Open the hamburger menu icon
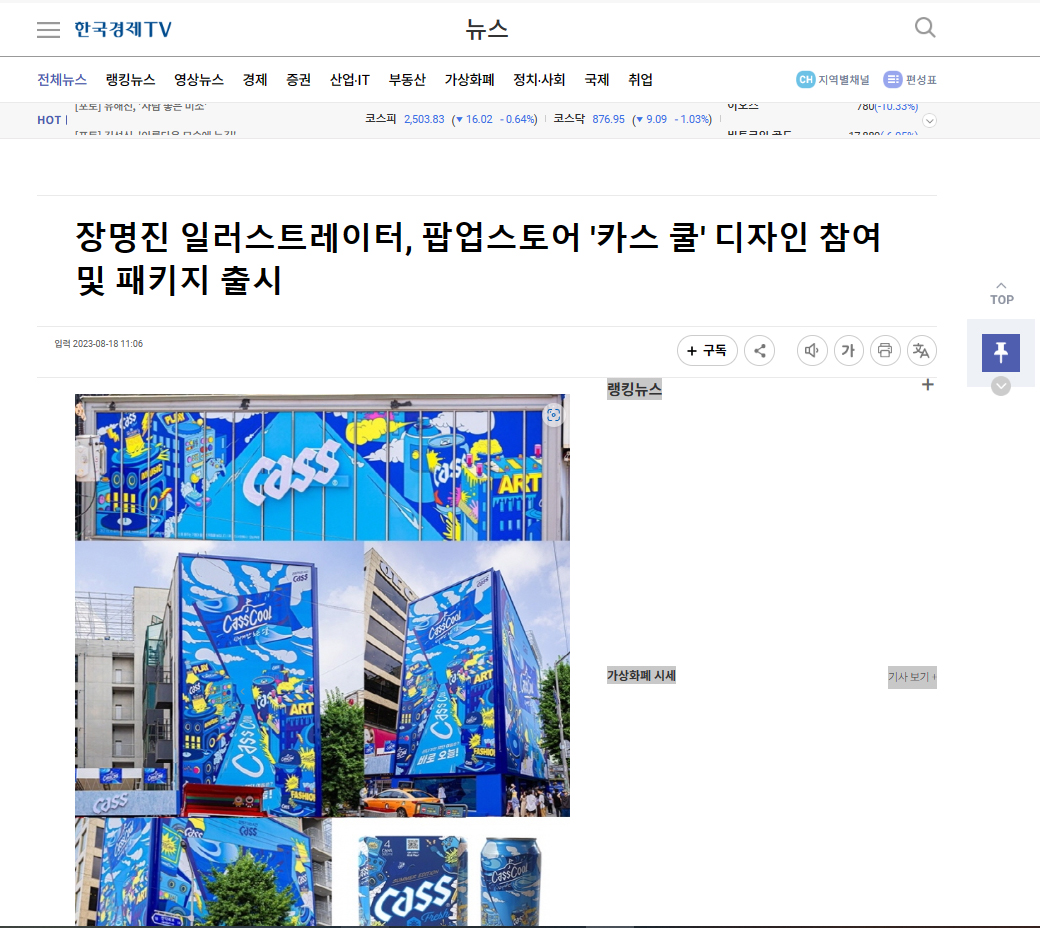 (48, 30)
